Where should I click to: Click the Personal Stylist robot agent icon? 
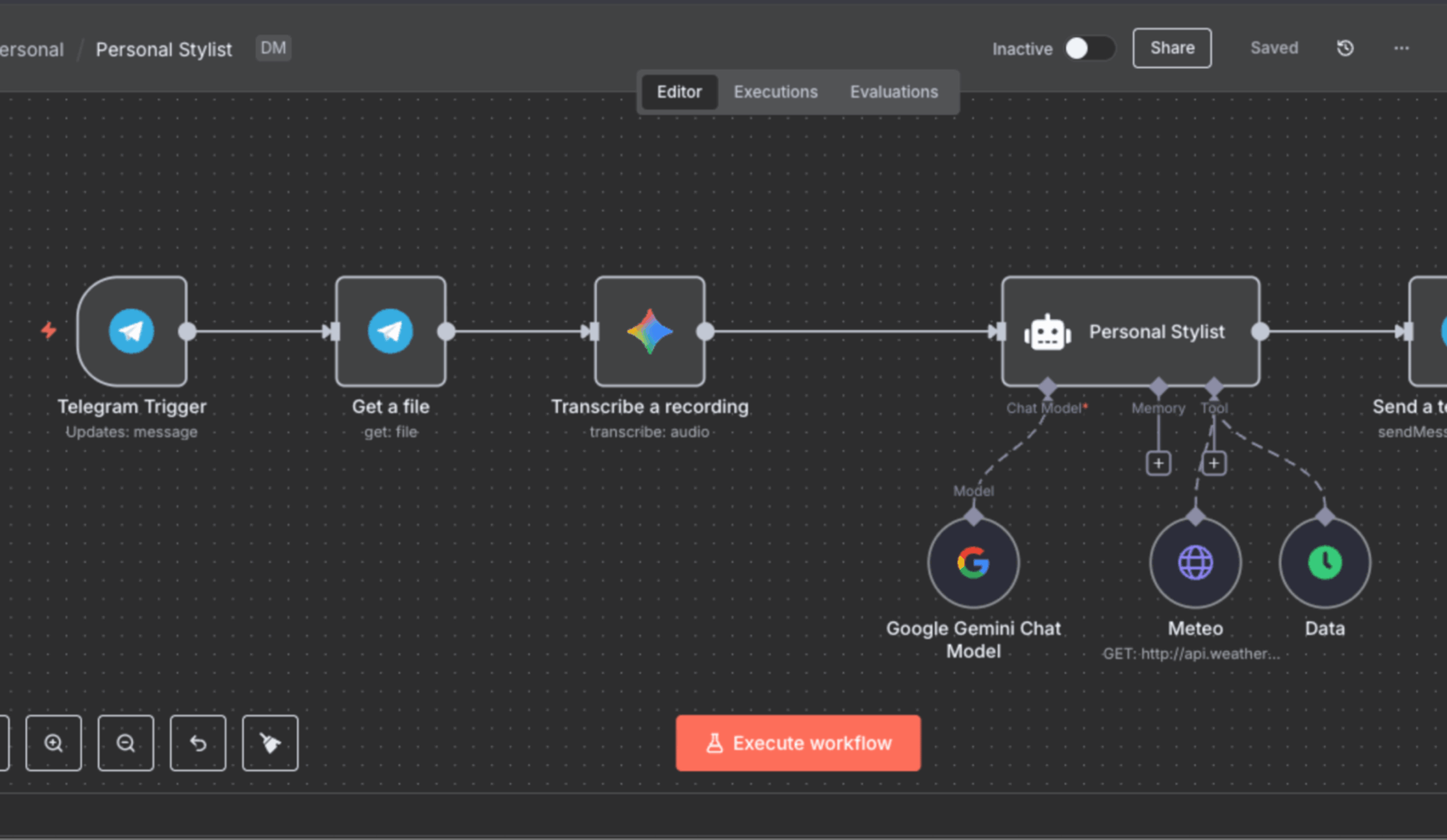pos(1048,332)
